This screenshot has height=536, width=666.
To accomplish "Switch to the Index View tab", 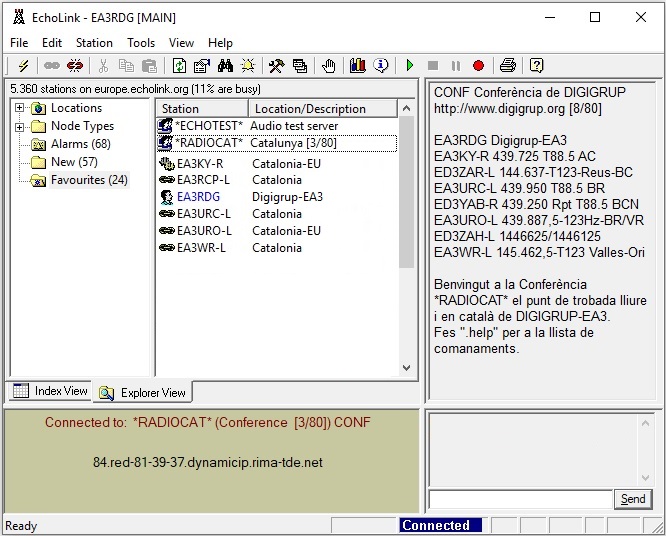I will click(50, 391).
